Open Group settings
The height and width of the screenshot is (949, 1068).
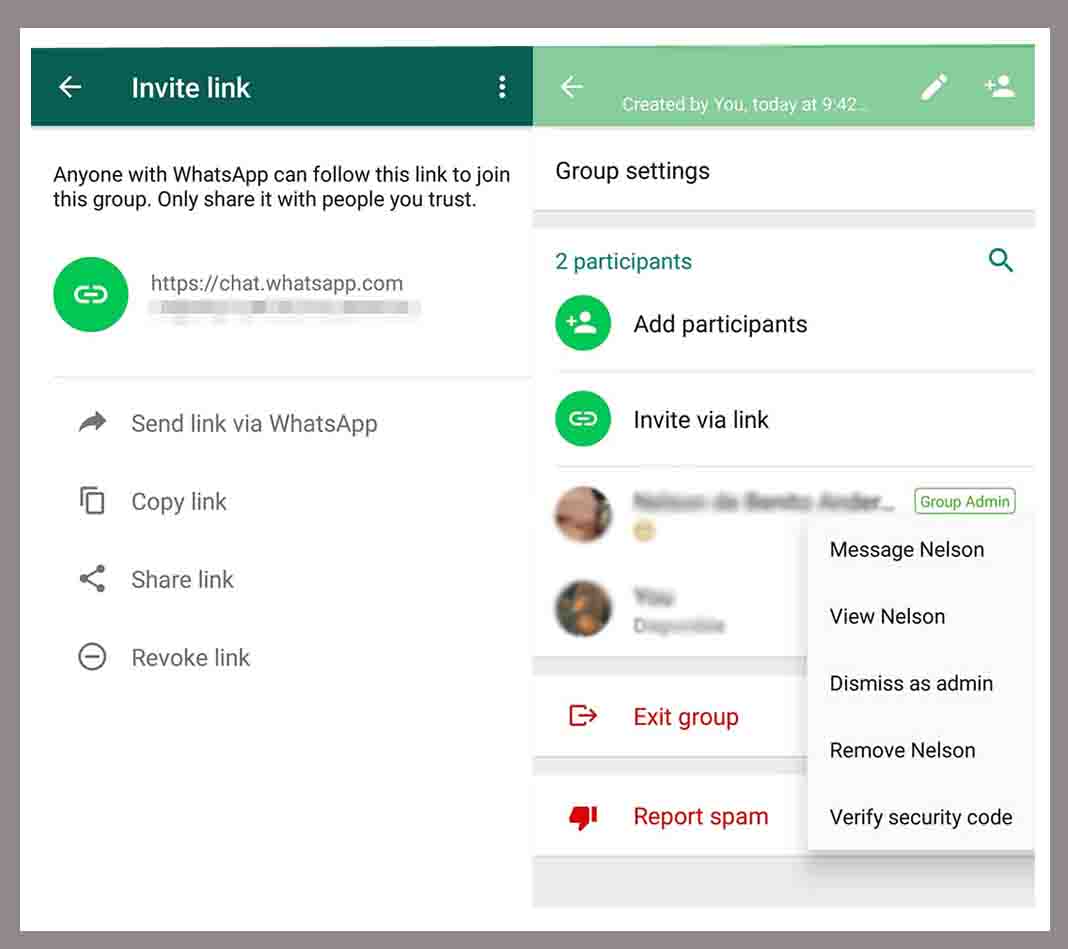click(632, 170)
